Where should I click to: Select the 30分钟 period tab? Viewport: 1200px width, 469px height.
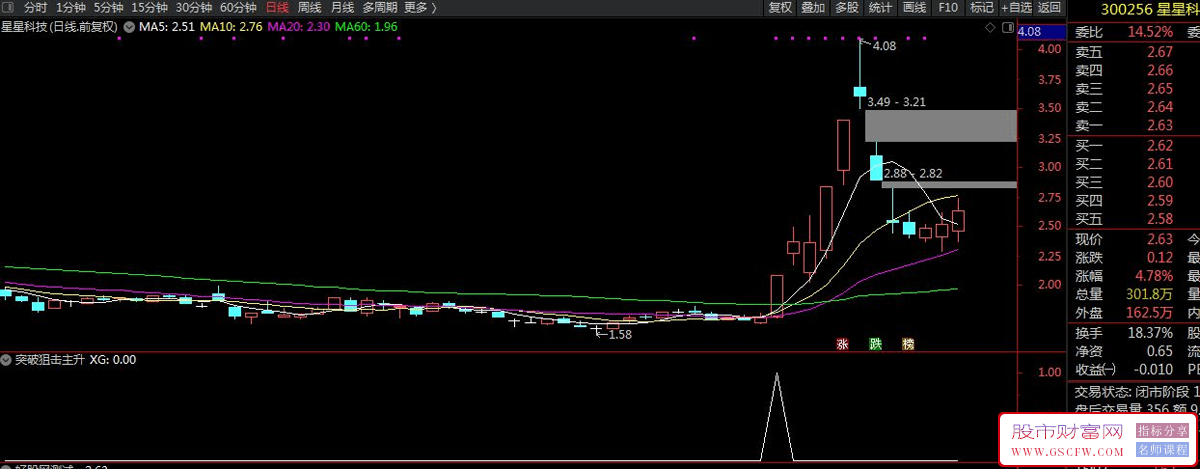coord(194,7)
